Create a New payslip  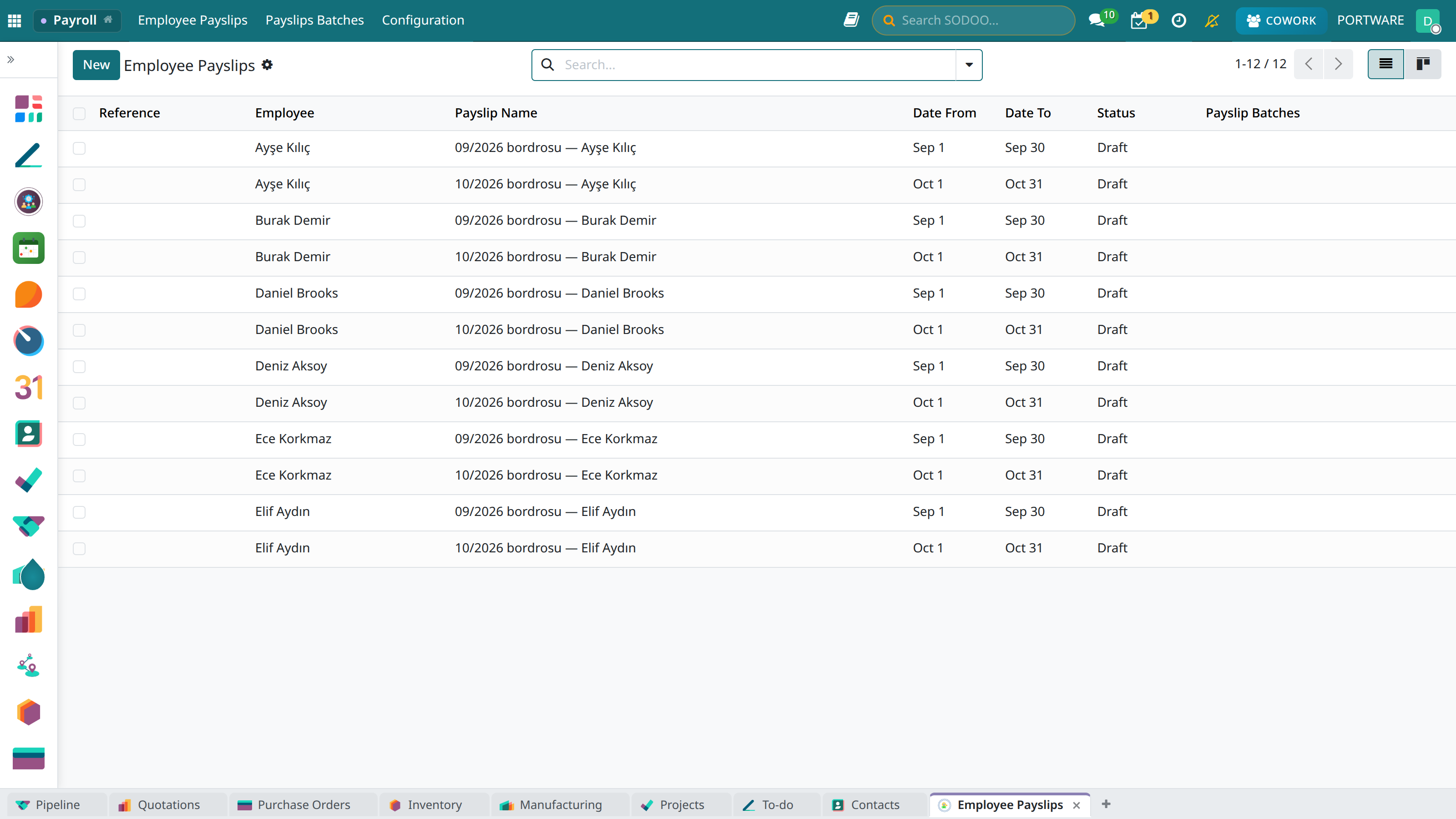(x=96, y=65)
